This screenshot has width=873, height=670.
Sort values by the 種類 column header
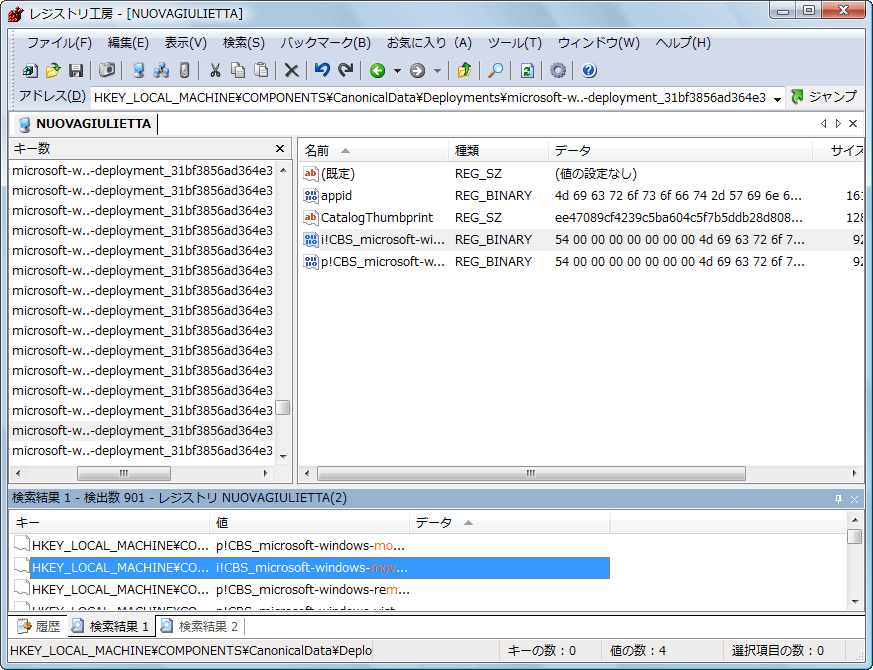pos(467,151)
